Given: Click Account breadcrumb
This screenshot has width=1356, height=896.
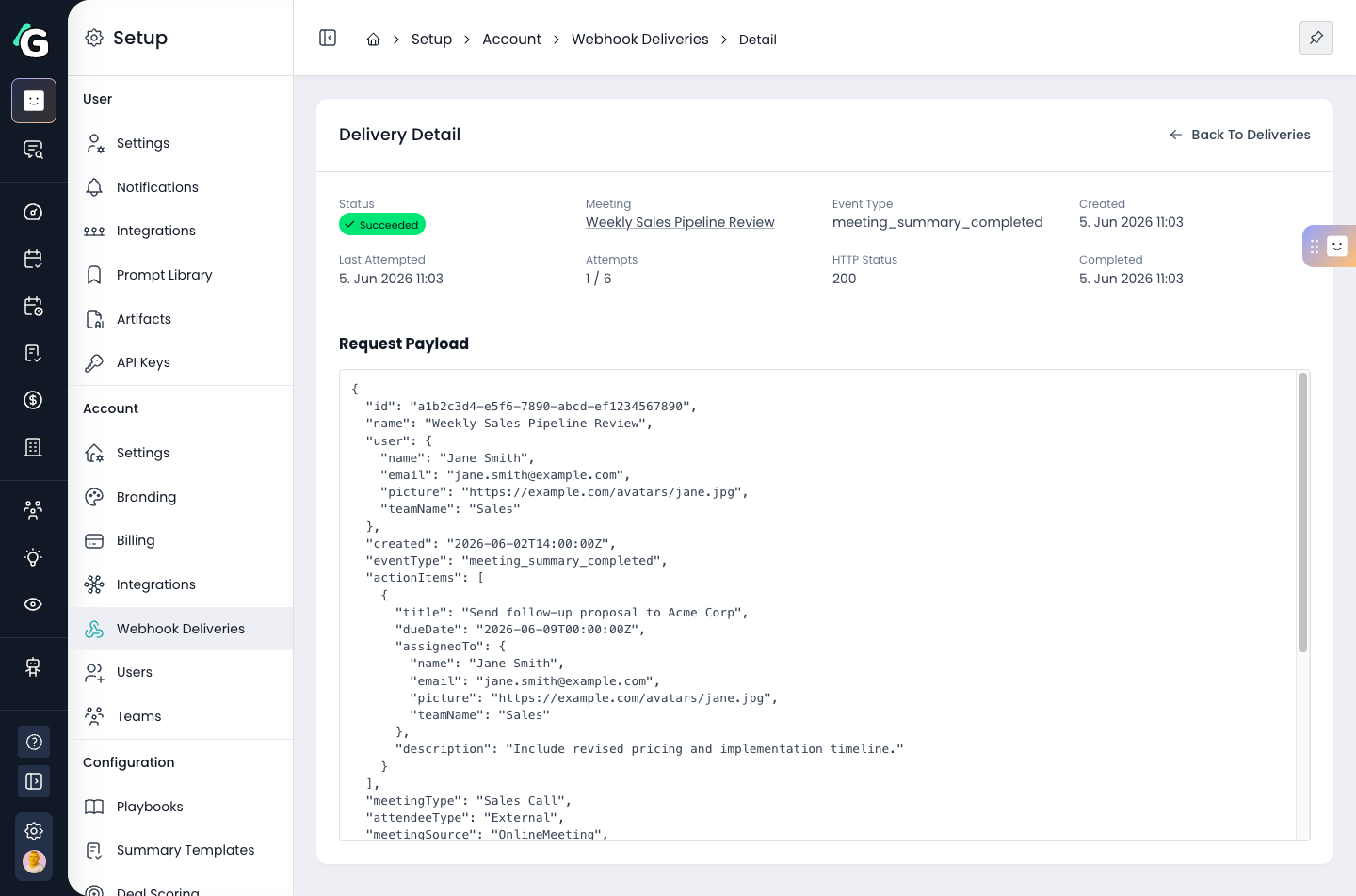Looking at the screenshot, I should coord(511,40).
